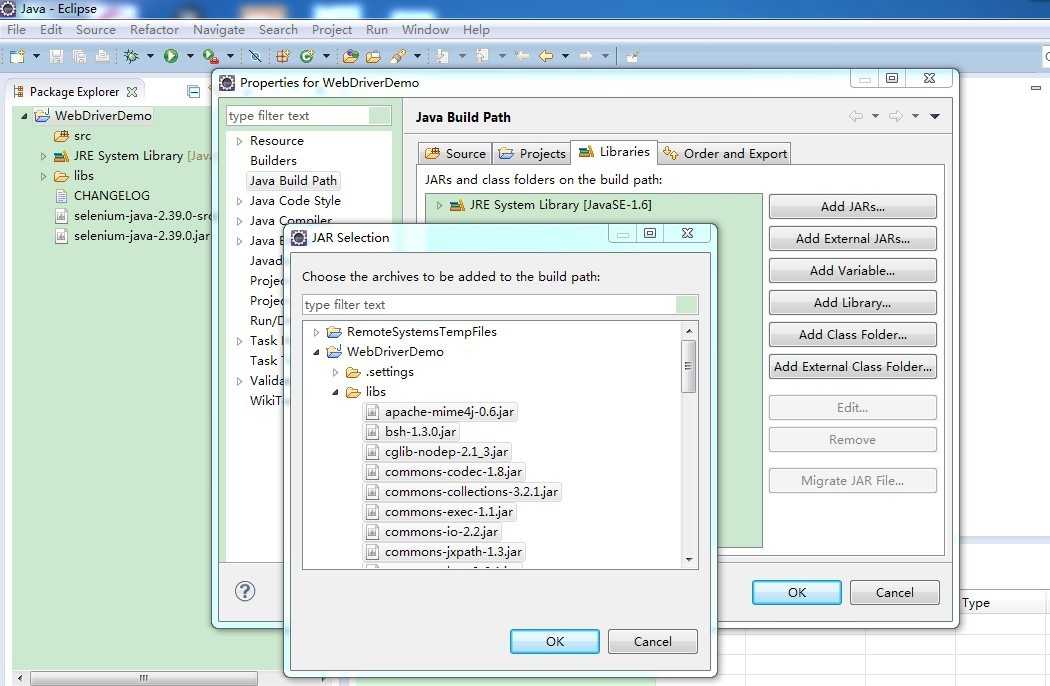Open the Refactor menu
1050x686 pixels.
(x=154, y=29)
